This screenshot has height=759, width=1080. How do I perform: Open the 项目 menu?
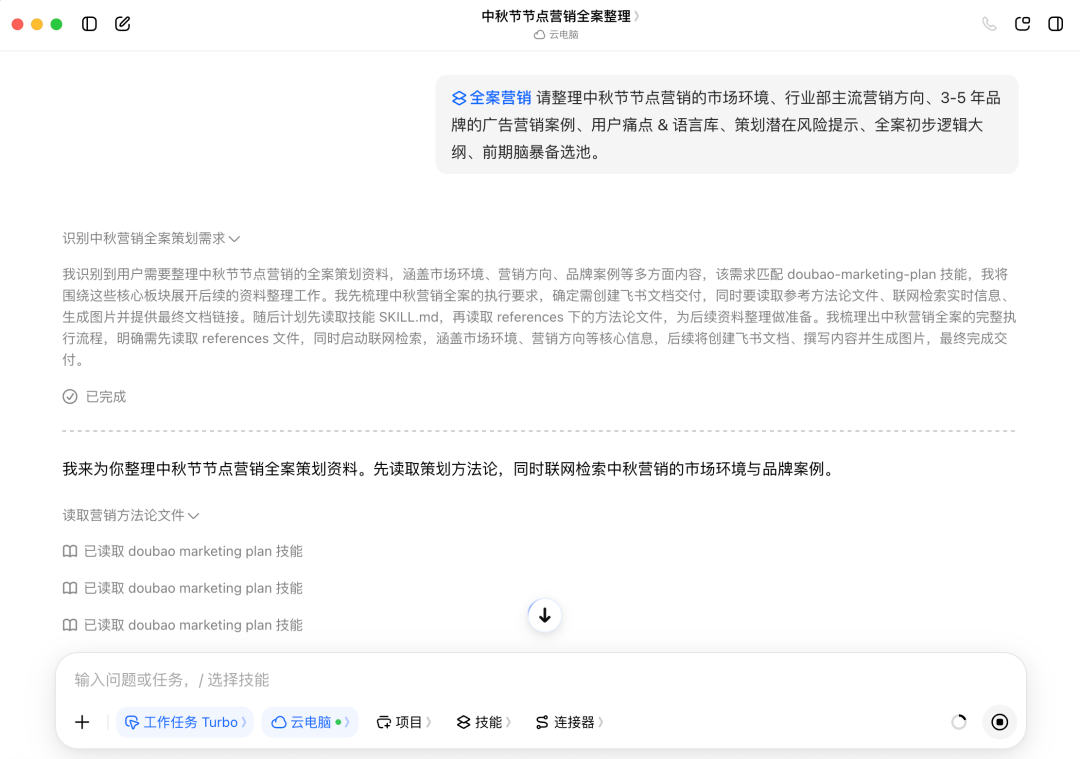click(x=404, y=722)
